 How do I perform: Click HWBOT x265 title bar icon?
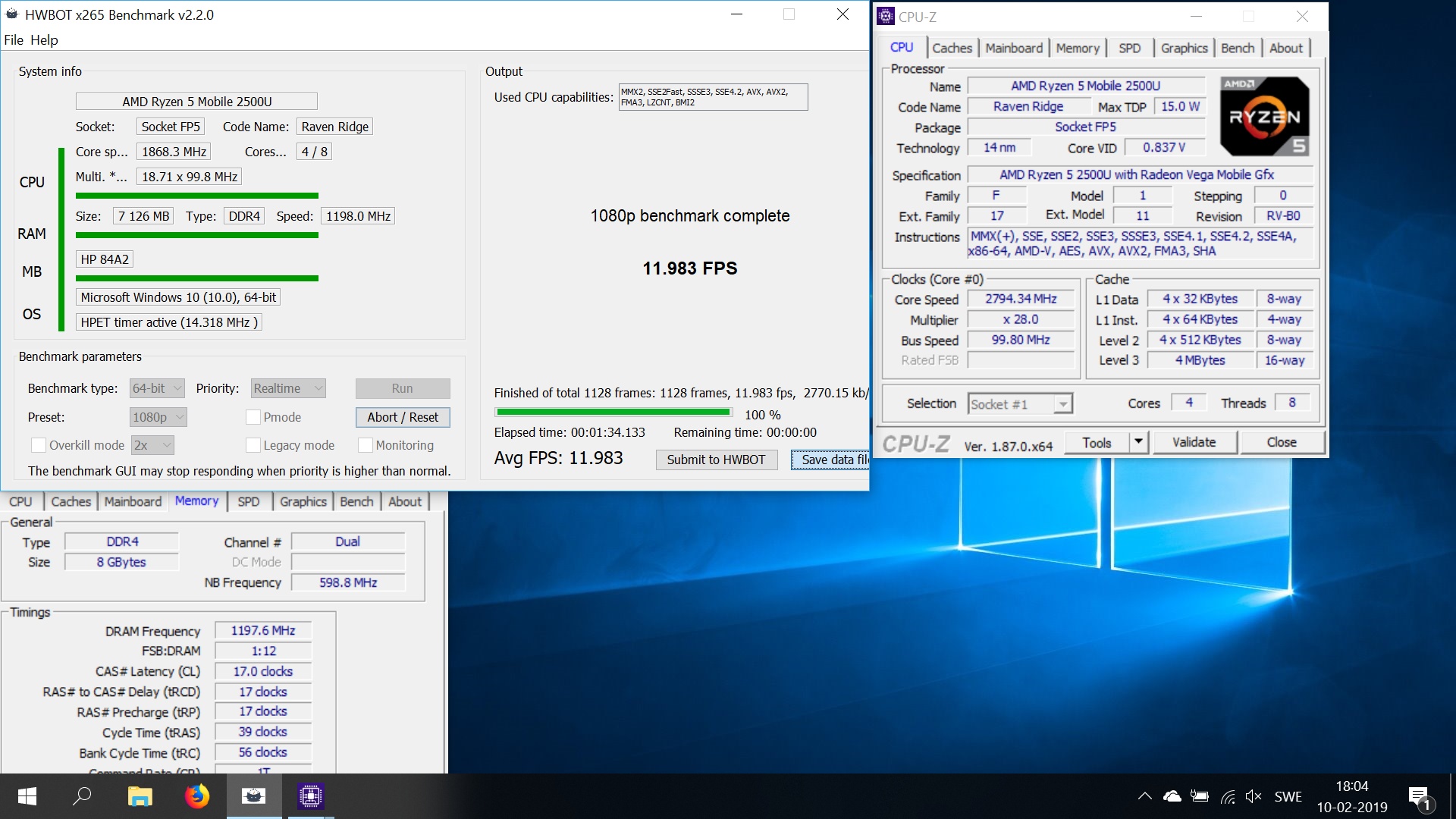click(x=11, y=14)
